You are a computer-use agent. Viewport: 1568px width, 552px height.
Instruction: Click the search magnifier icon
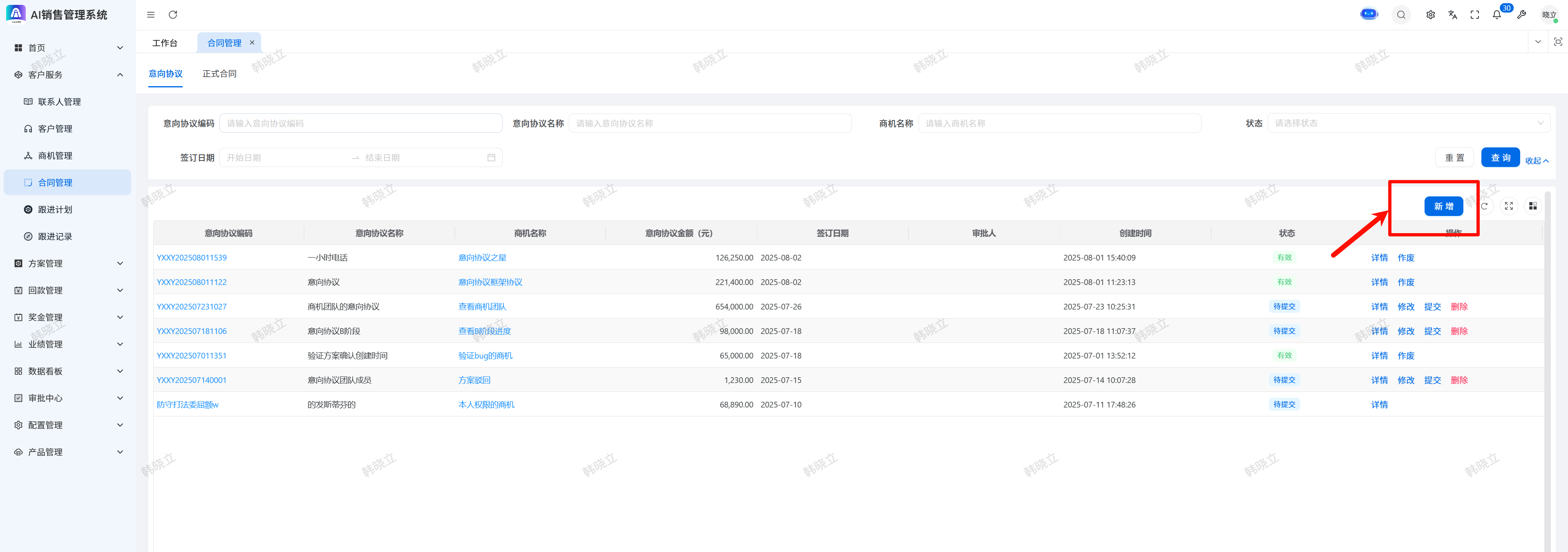click(x=1400, y=15)
